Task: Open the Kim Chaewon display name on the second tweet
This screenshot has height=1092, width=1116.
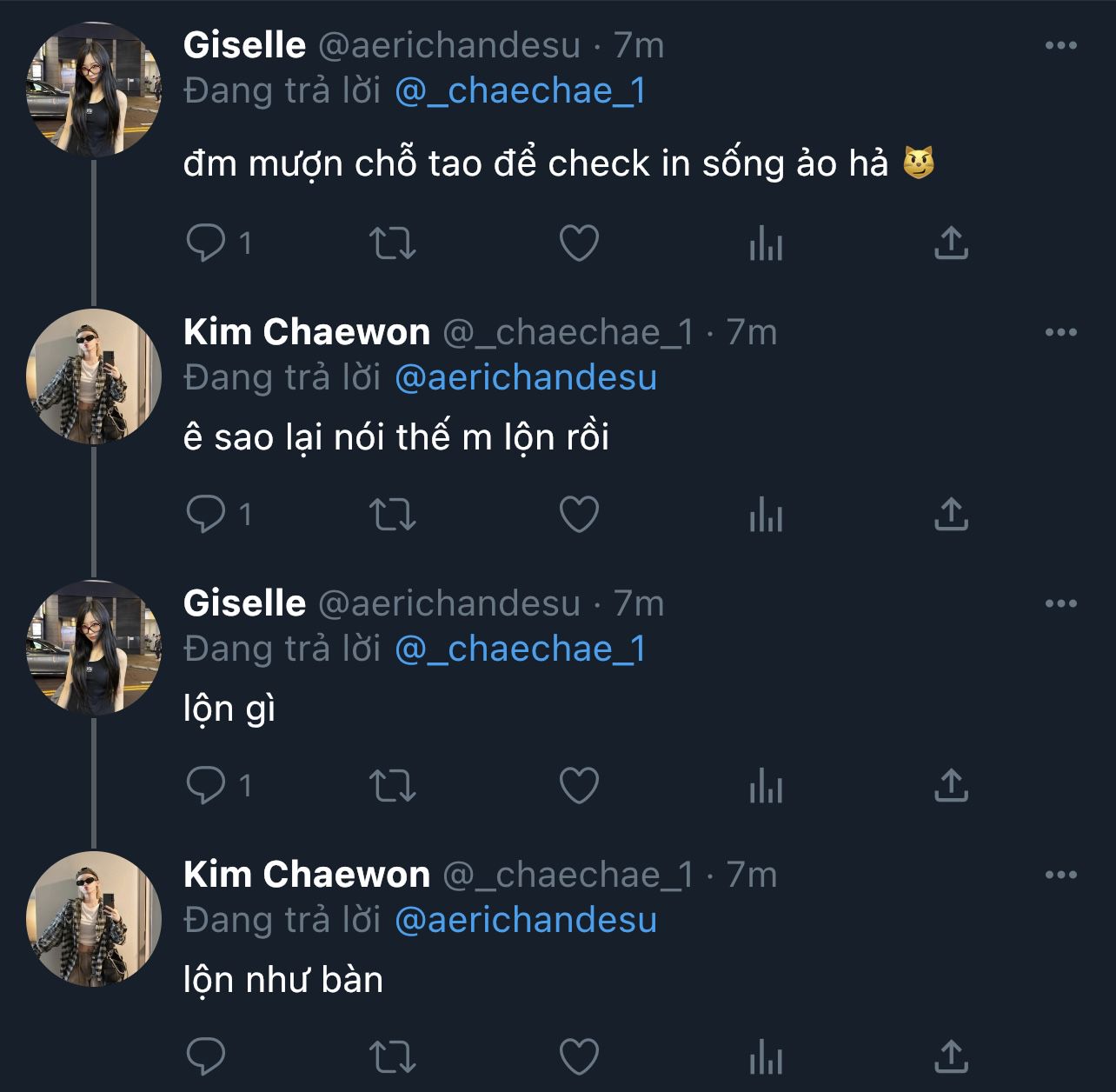Action: coord(306,333)
